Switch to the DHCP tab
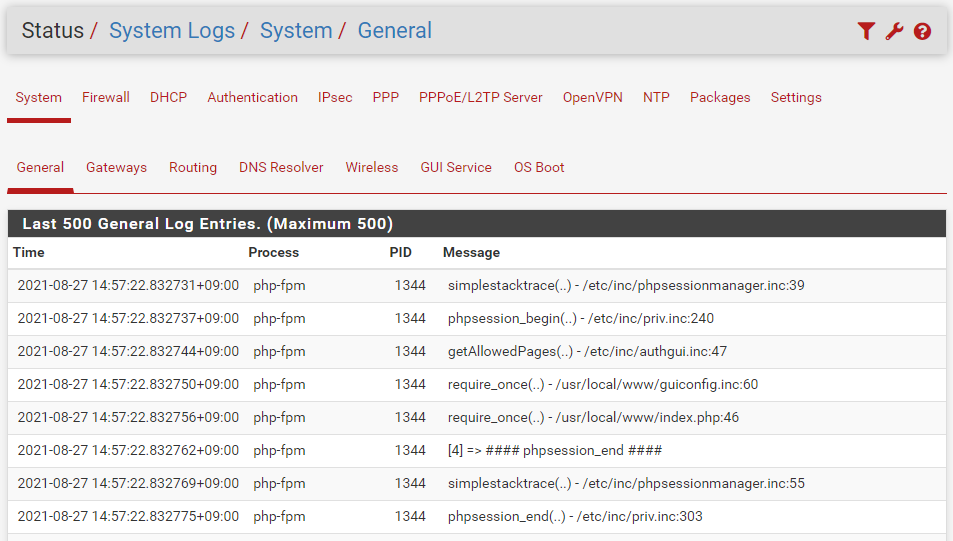The height and width of the screenshot is (541, 953). (x=168, y=97)
